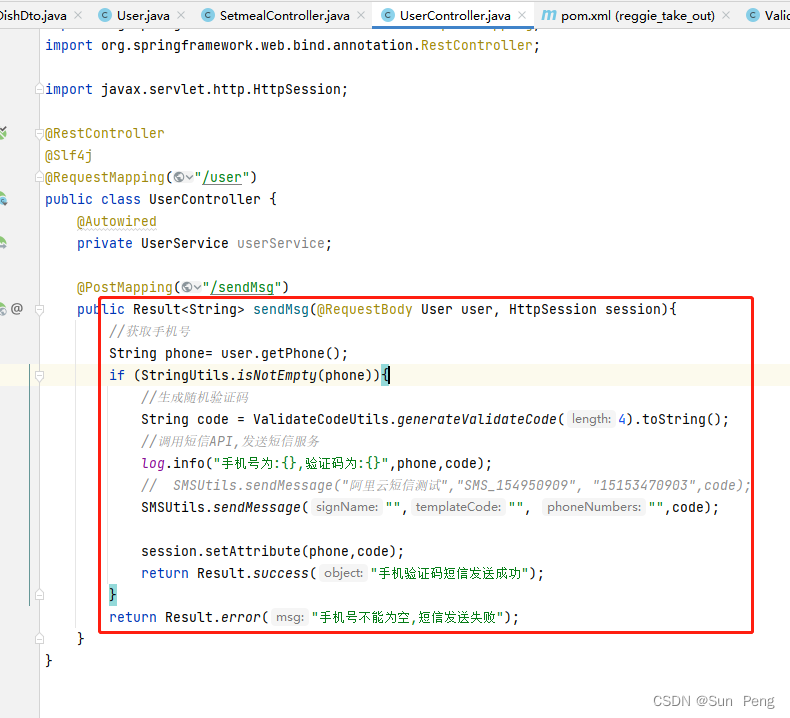
Task: Click the Result.success return statement
Action: 343,573
